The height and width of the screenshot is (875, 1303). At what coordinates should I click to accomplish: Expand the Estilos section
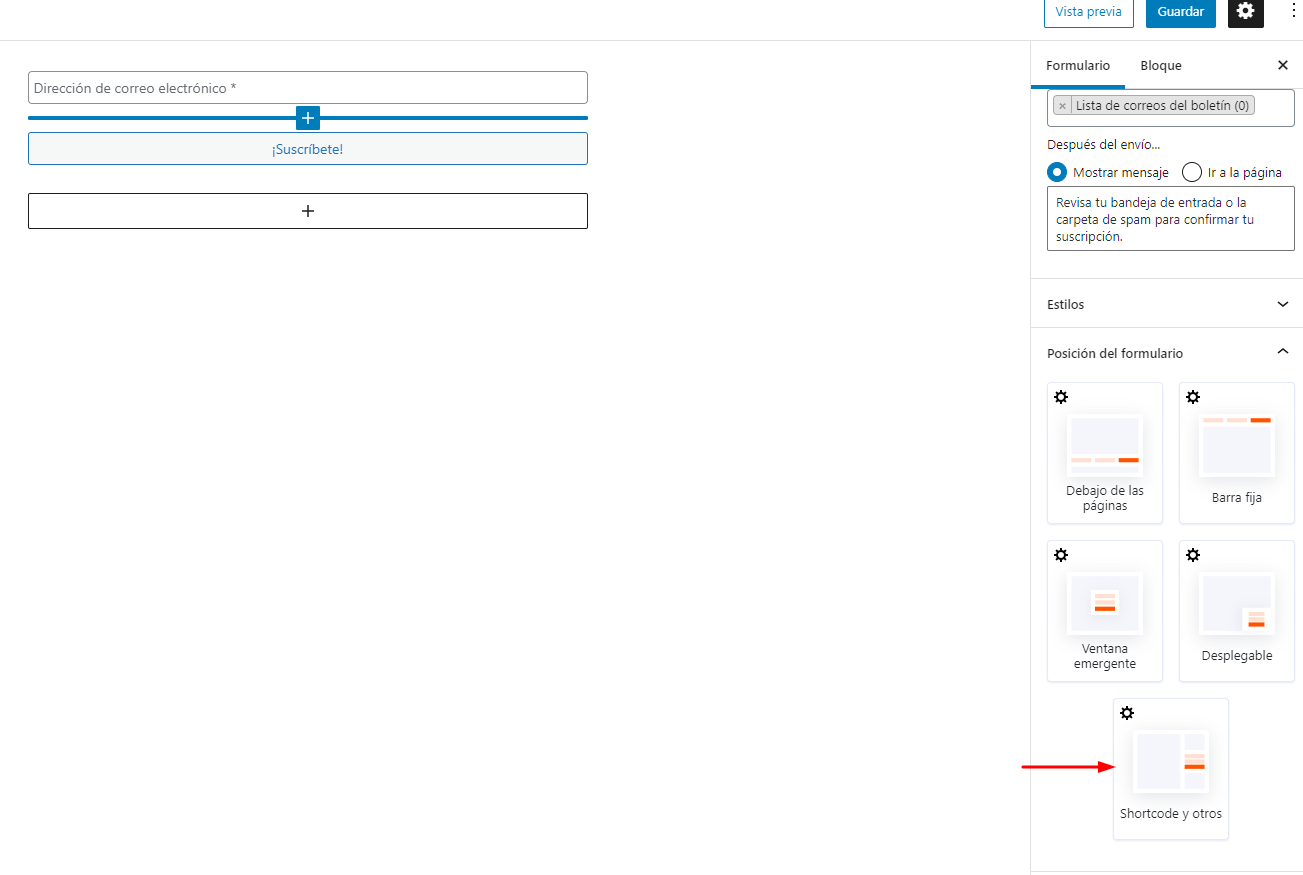(x=1167, y=304)
